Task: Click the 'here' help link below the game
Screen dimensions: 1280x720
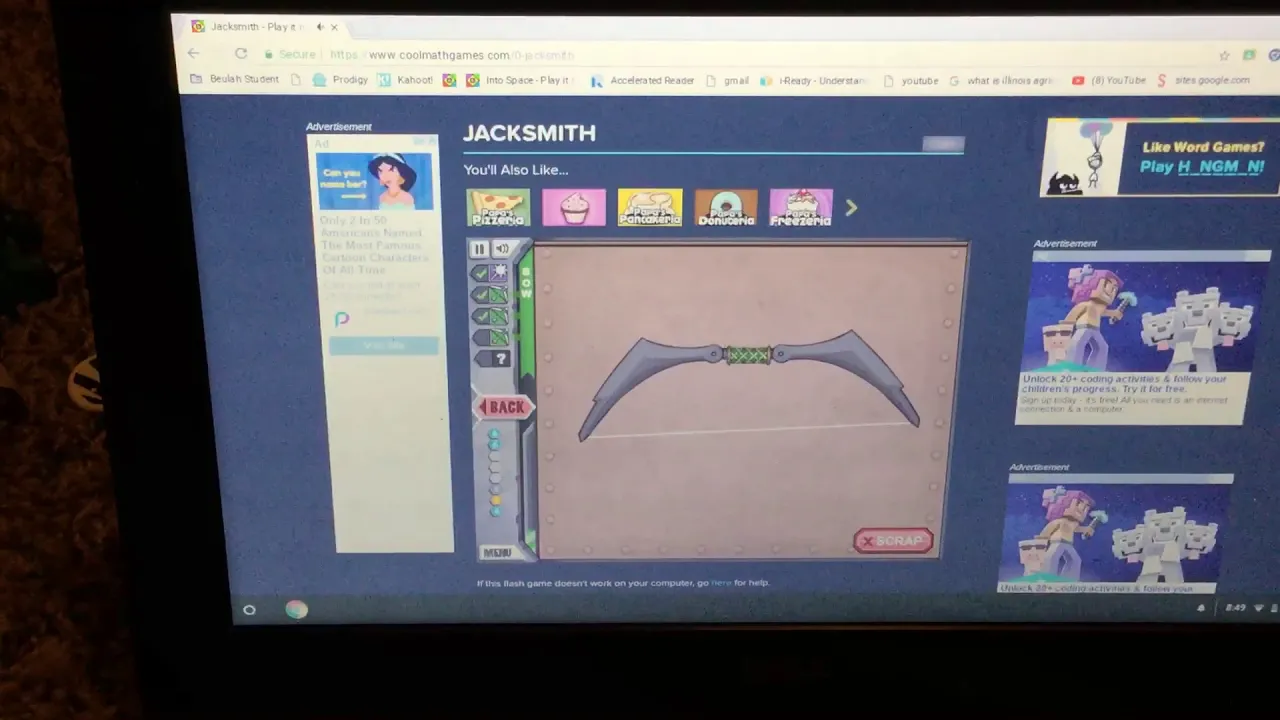Action: (x=721, y=582)
